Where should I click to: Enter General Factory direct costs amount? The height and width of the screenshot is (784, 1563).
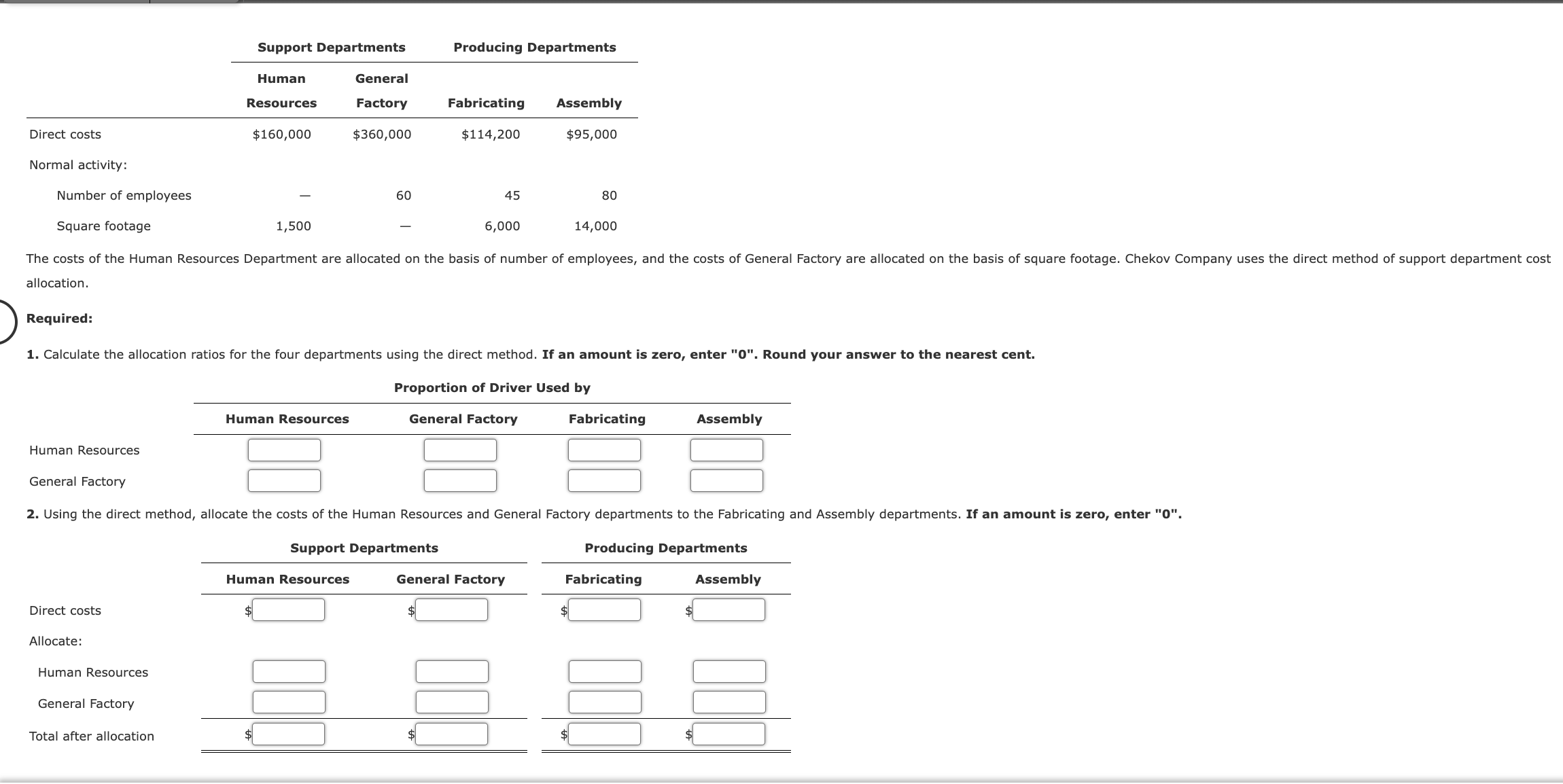click(x=452, y=609)
